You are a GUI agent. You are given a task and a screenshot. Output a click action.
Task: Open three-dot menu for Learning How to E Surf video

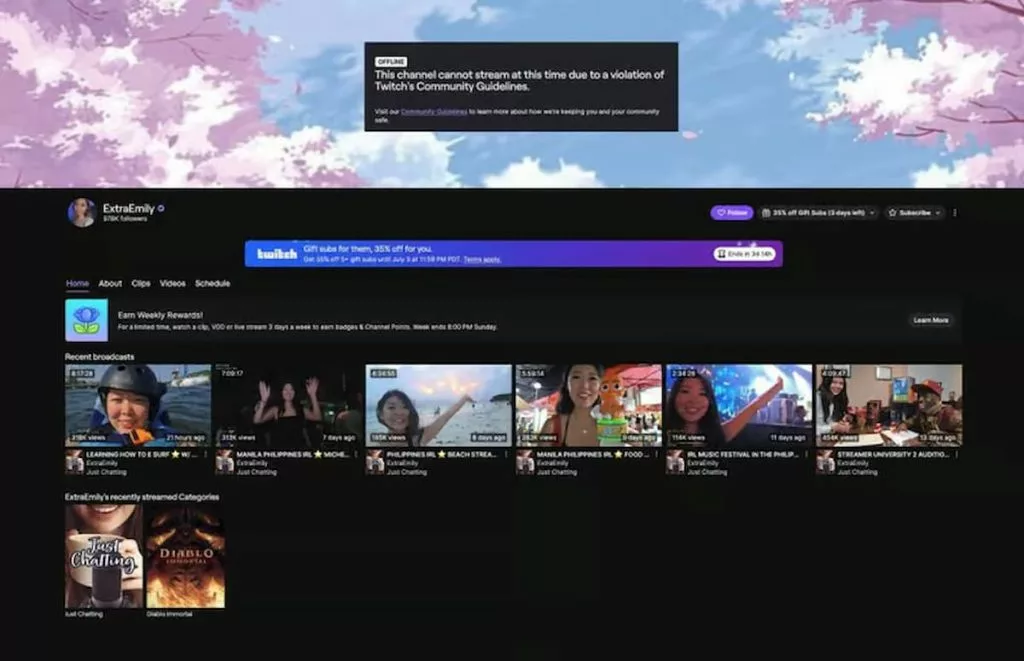pos(205,455)
